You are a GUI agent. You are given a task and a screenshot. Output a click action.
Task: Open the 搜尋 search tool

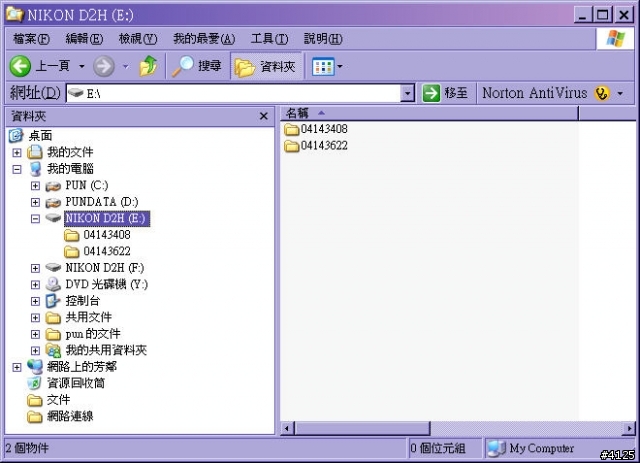[197, 66]
